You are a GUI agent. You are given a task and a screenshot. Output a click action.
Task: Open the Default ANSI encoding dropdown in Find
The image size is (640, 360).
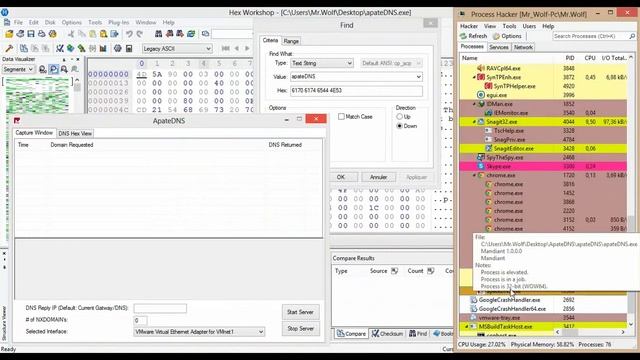click(x=391, y=63)
